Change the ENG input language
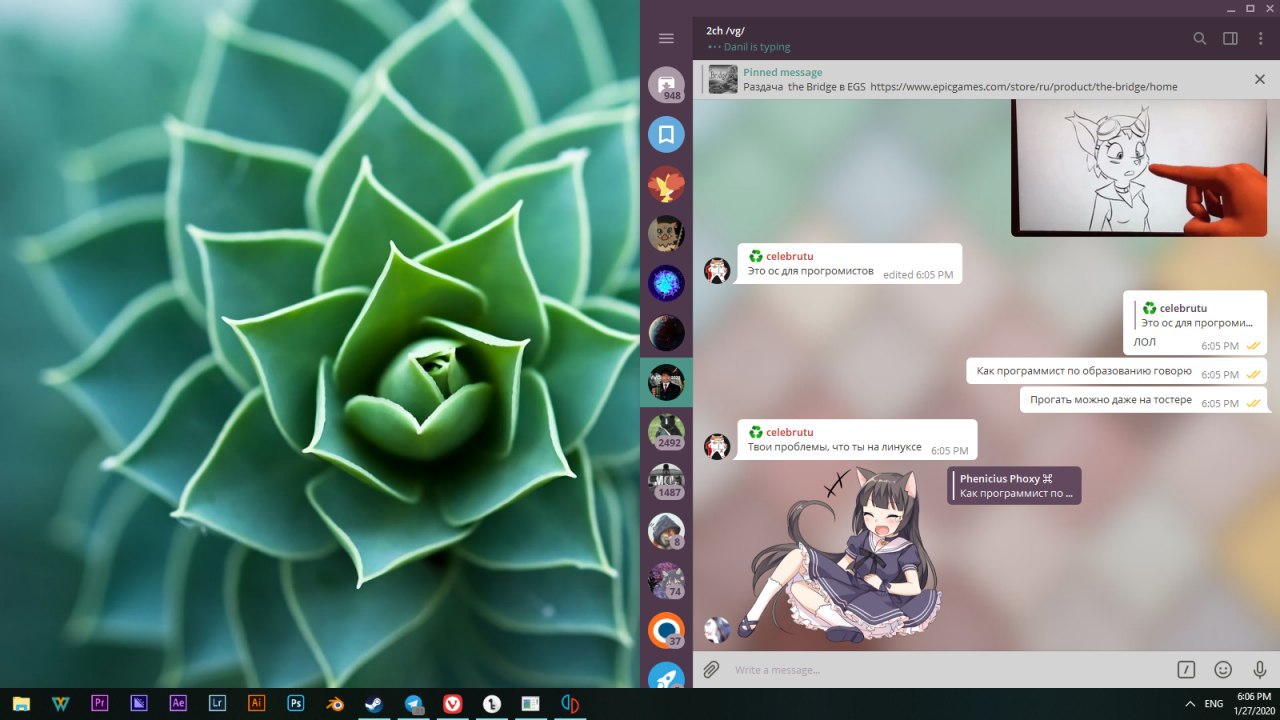Screen dimensions: 1280x720 point(1214,703)
